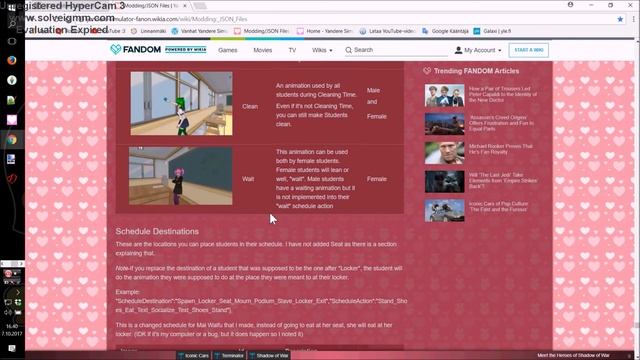Launch Firefox from the taskbar

pos(11,60)
